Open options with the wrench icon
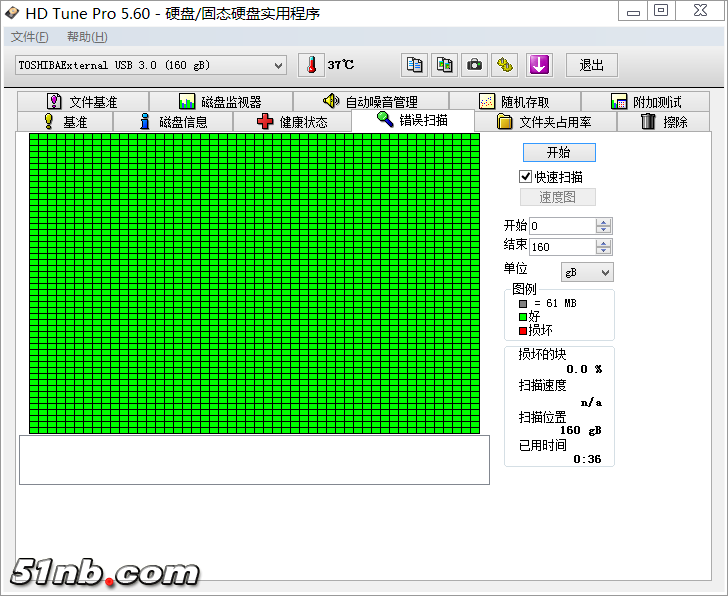The height and width of the screenshot is (596, 728). 505,65
